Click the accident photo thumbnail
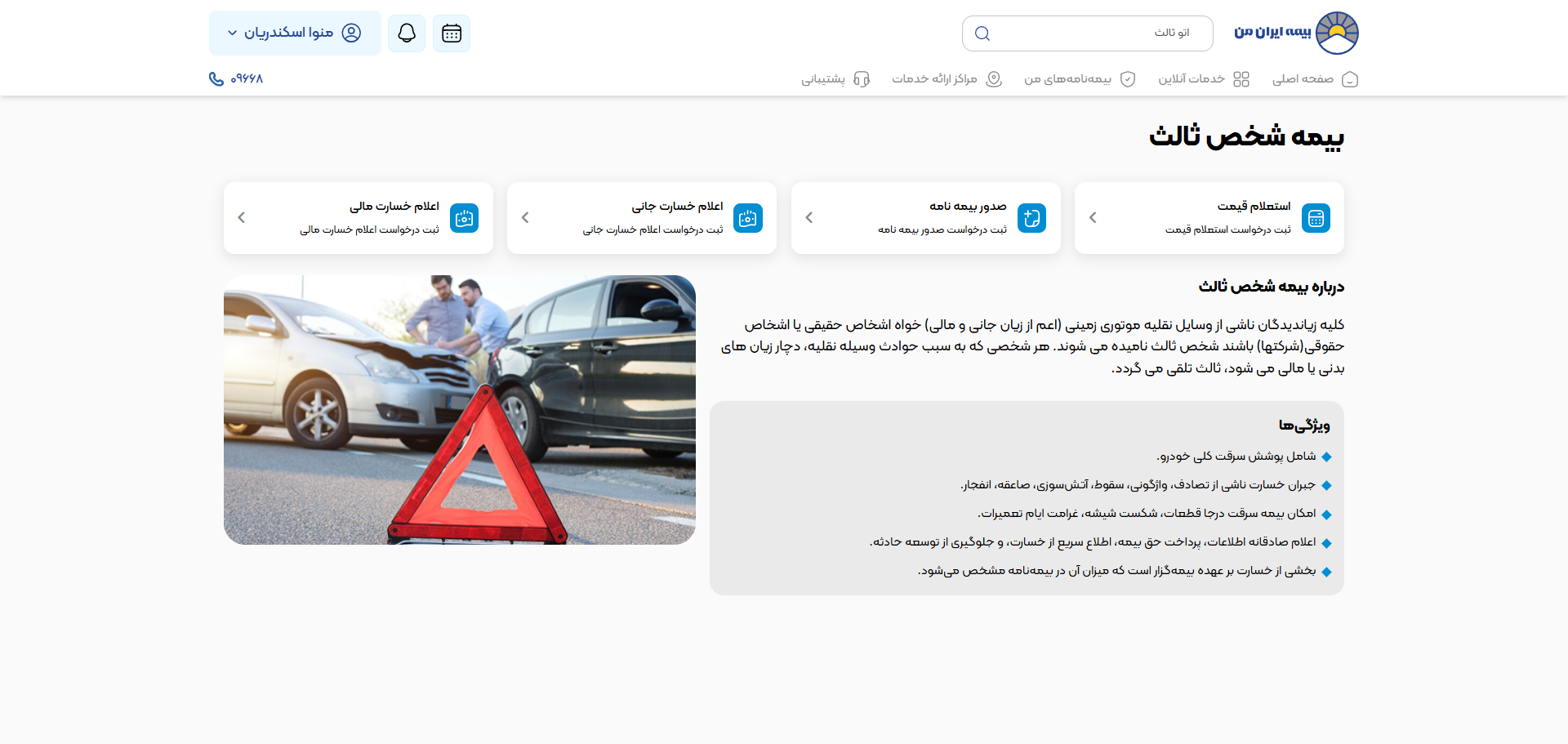 459,410
